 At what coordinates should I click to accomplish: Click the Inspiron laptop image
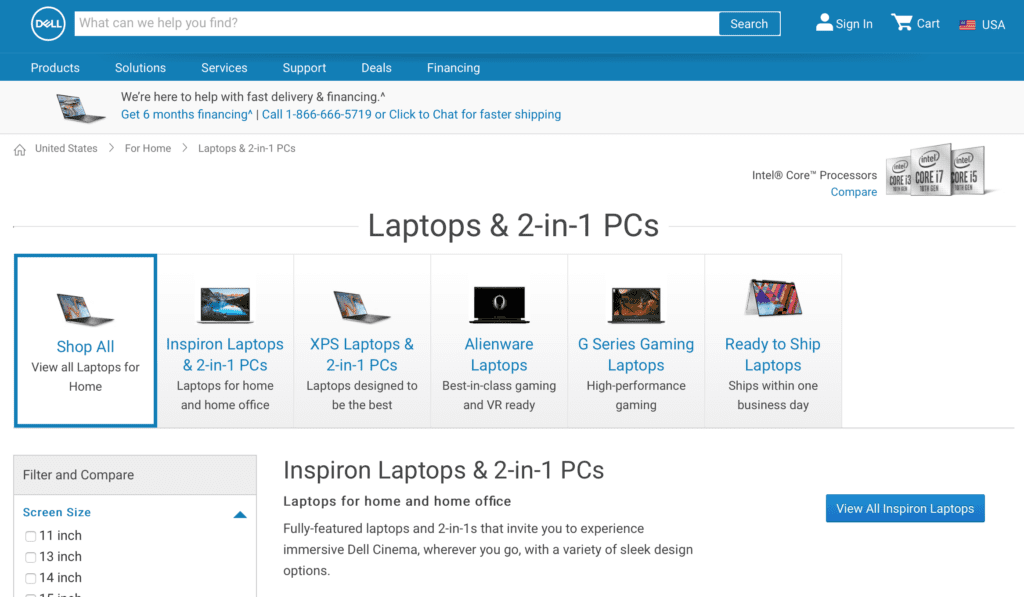coord(225,304)
